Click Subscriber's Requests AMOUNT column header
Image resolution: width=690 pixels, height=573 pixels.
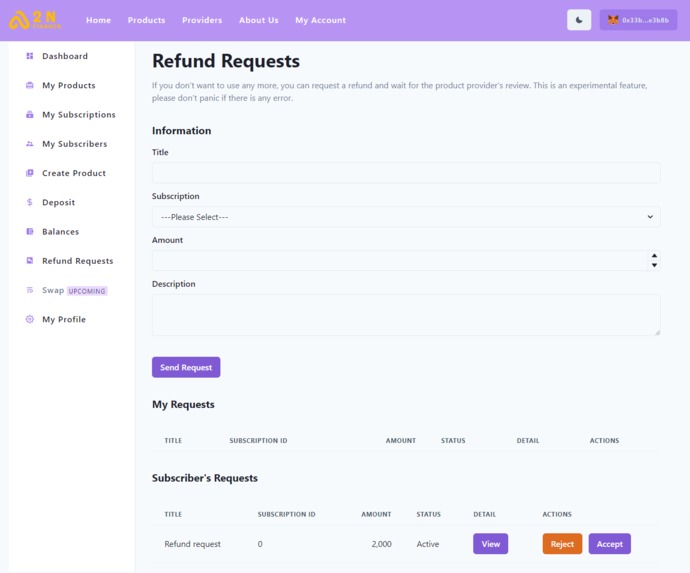pyautogui.click(x=376, y=514)
